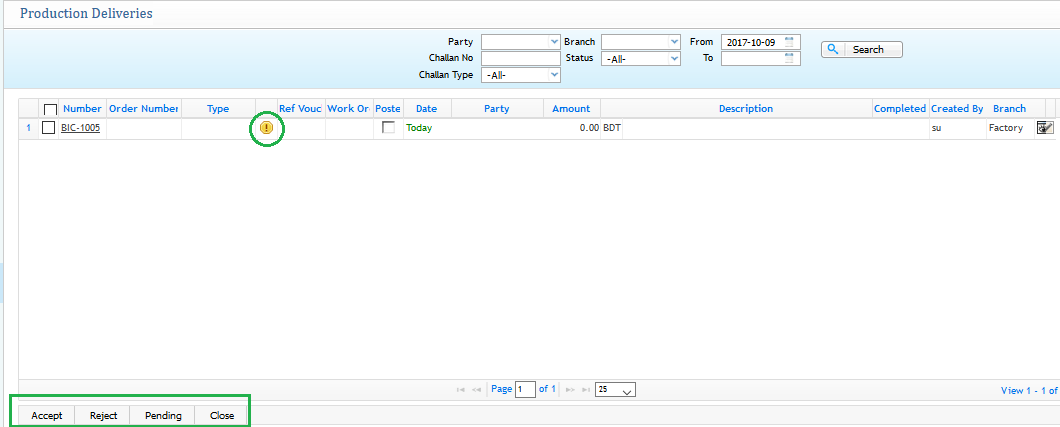Go to the previous page of results
Viewport: 1060px width, 427px height.
click(x=477, y=389)
